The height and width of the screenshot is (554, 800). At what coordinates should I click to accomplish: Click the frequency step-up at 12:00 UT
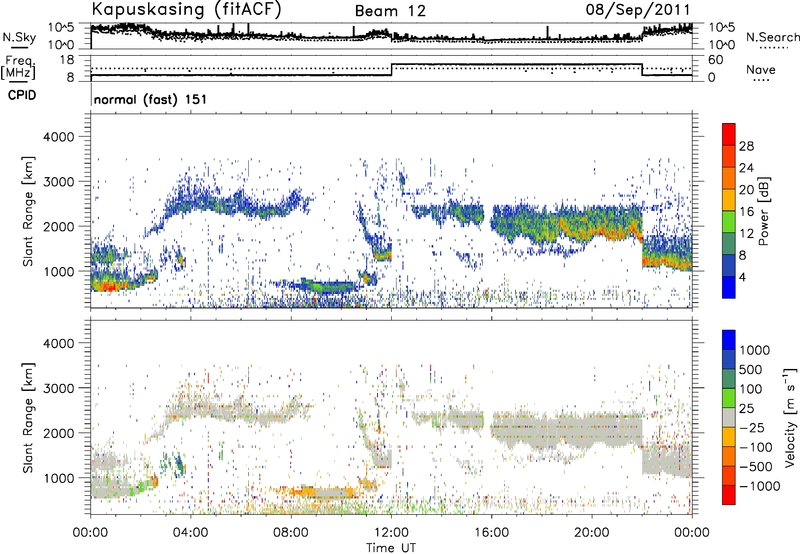tap(391, 69)
